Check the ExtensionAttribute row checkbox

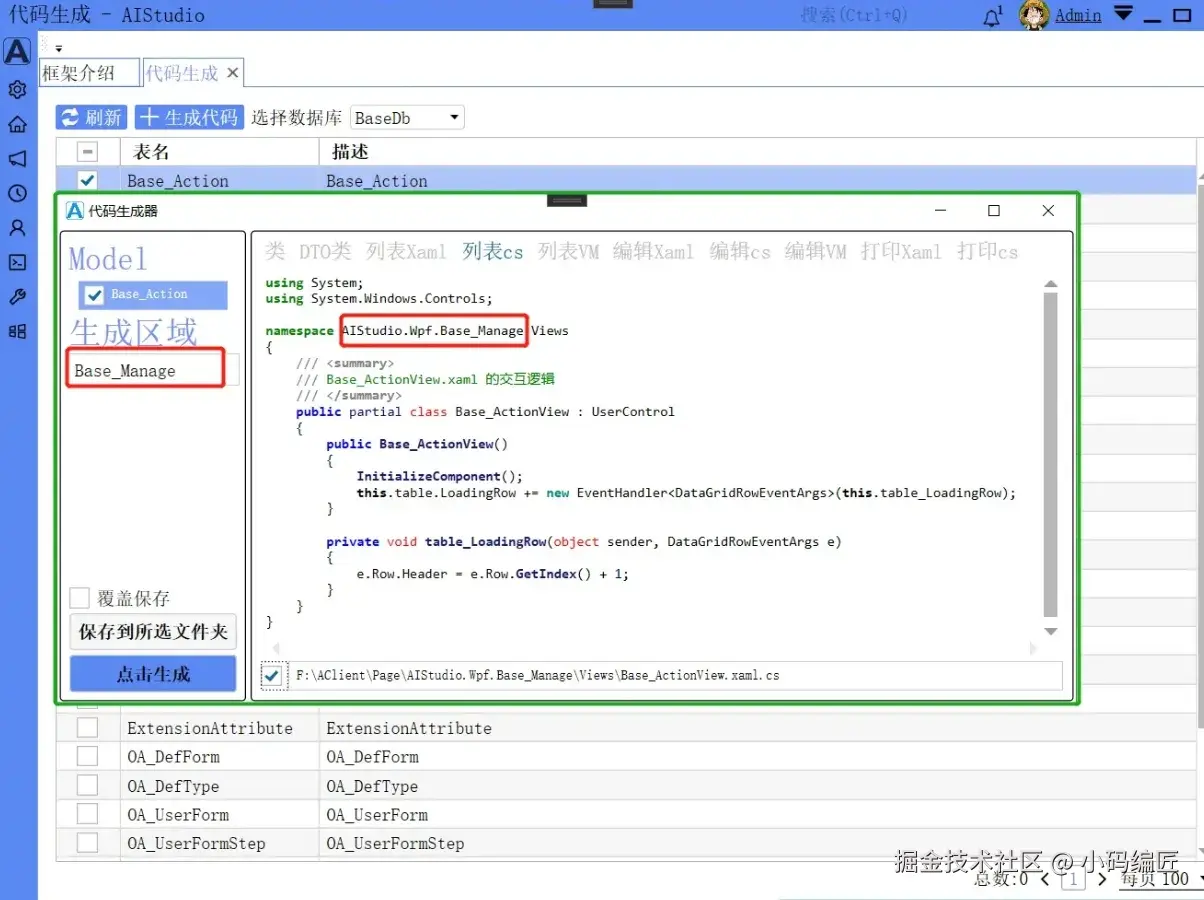coord(87,728)
